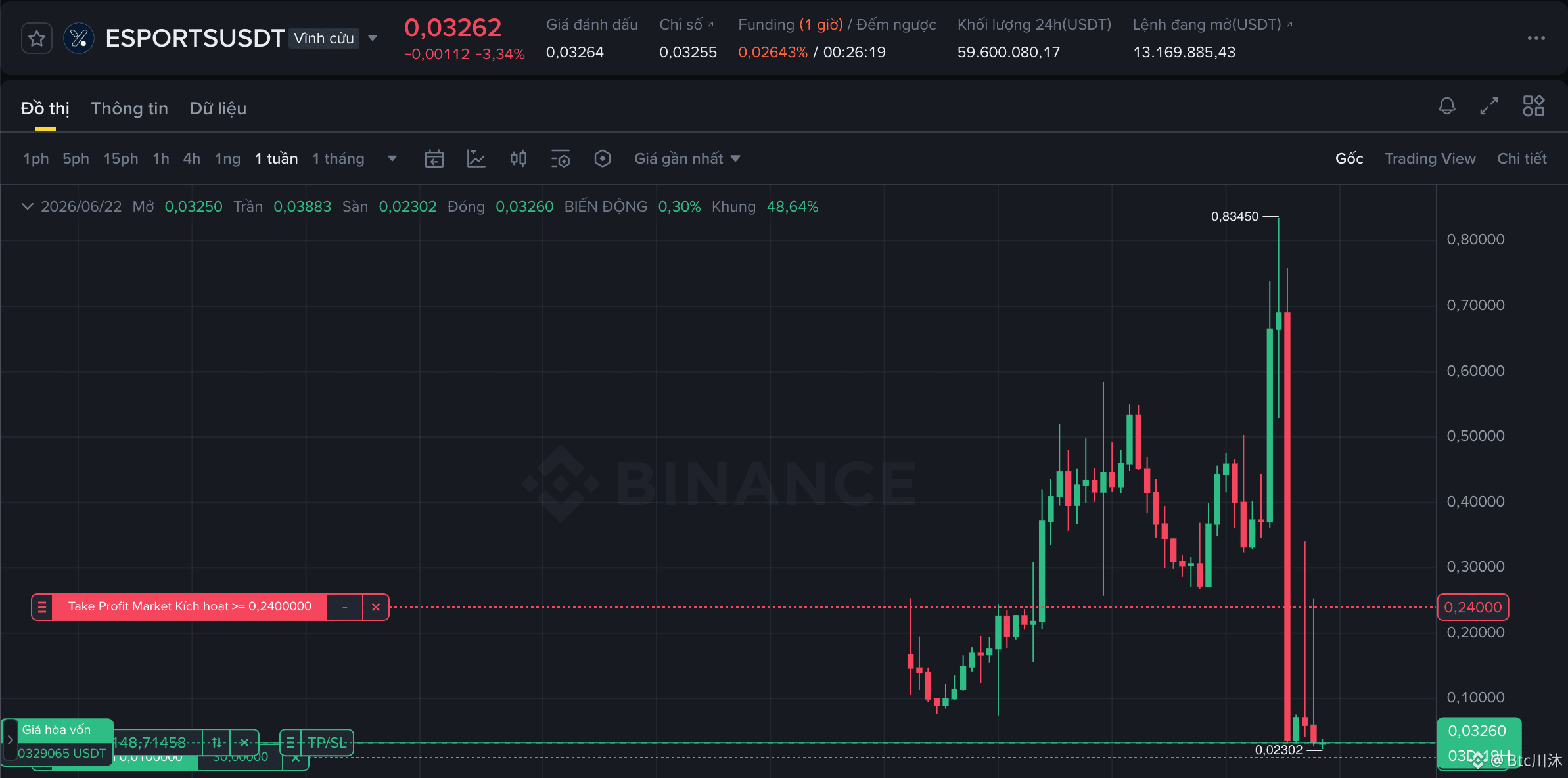
Task: Open the three-dot more options menu
Action: (x=1536, y=38)
